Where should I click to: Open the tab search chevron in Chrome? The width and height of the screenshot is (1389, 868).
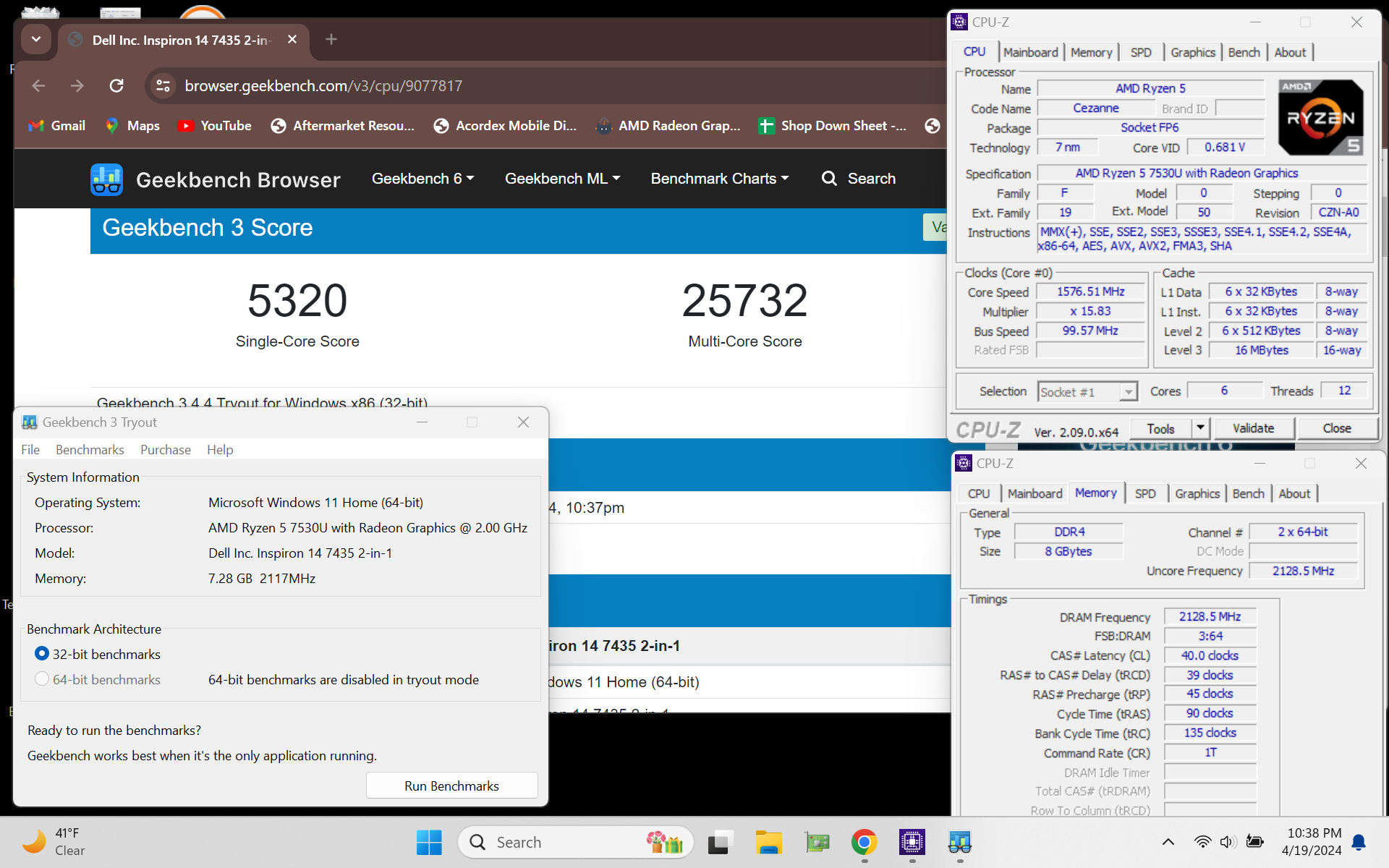coord(35,40)
